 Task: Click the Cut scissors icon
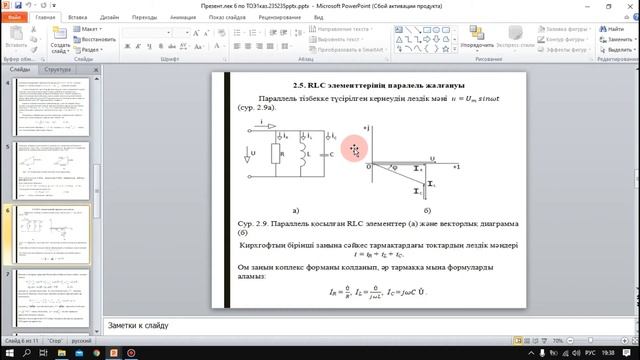[x=33, y=29]
